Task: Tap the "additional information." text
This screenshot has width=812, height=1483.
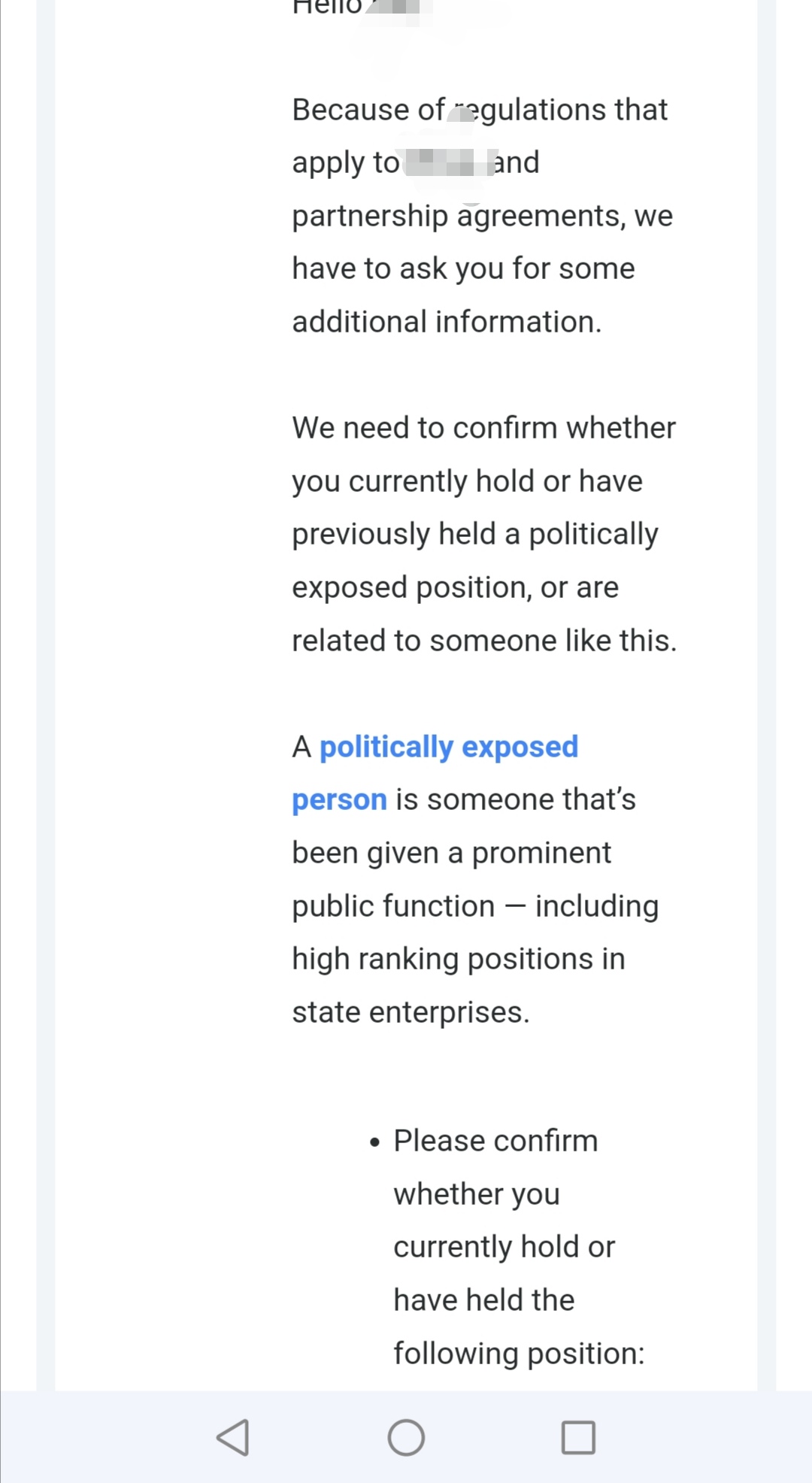Action: click(x=447, y=322)
